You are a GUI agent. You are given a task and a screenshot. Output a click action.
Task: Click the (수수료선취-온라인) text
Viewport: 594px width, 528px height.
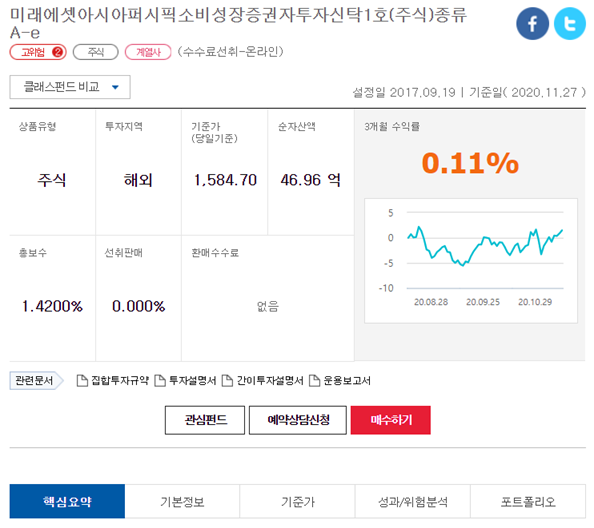(230, 52)
